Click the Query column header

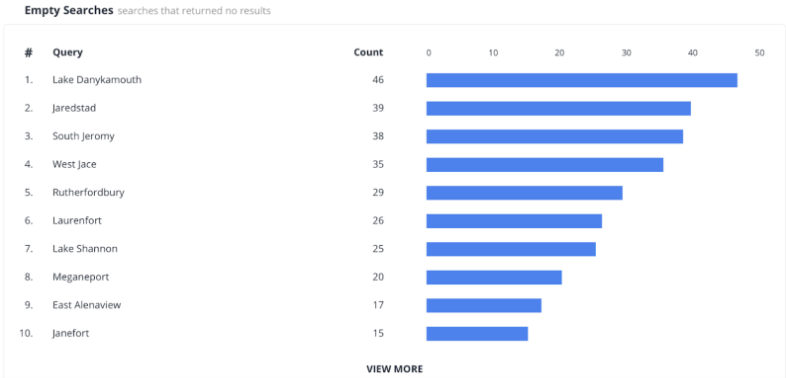[x=68, y=53]
